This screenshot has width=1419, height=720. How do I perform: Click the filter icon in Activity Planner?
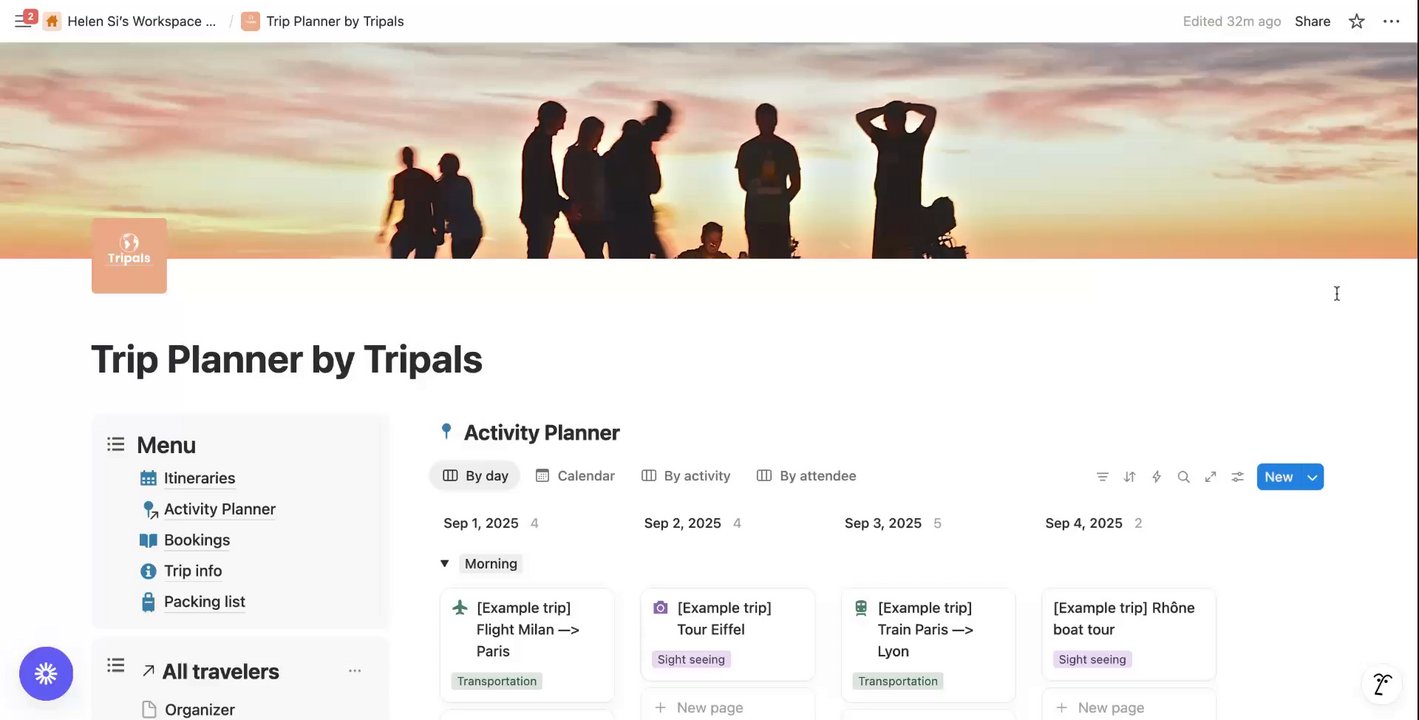pos(1102,477)
